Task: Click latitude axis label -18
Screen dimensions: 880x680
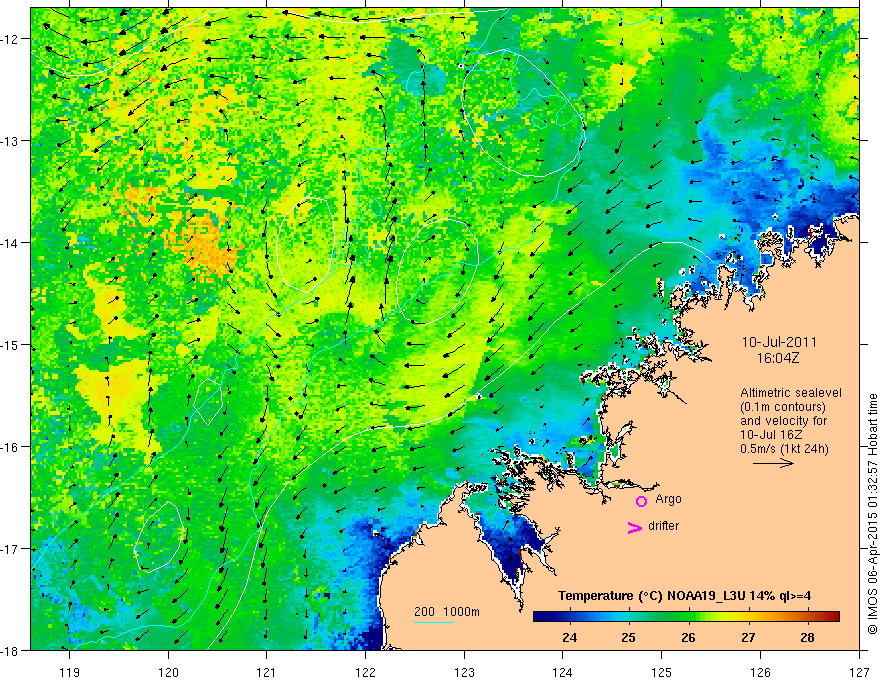Action: [10, 650]
